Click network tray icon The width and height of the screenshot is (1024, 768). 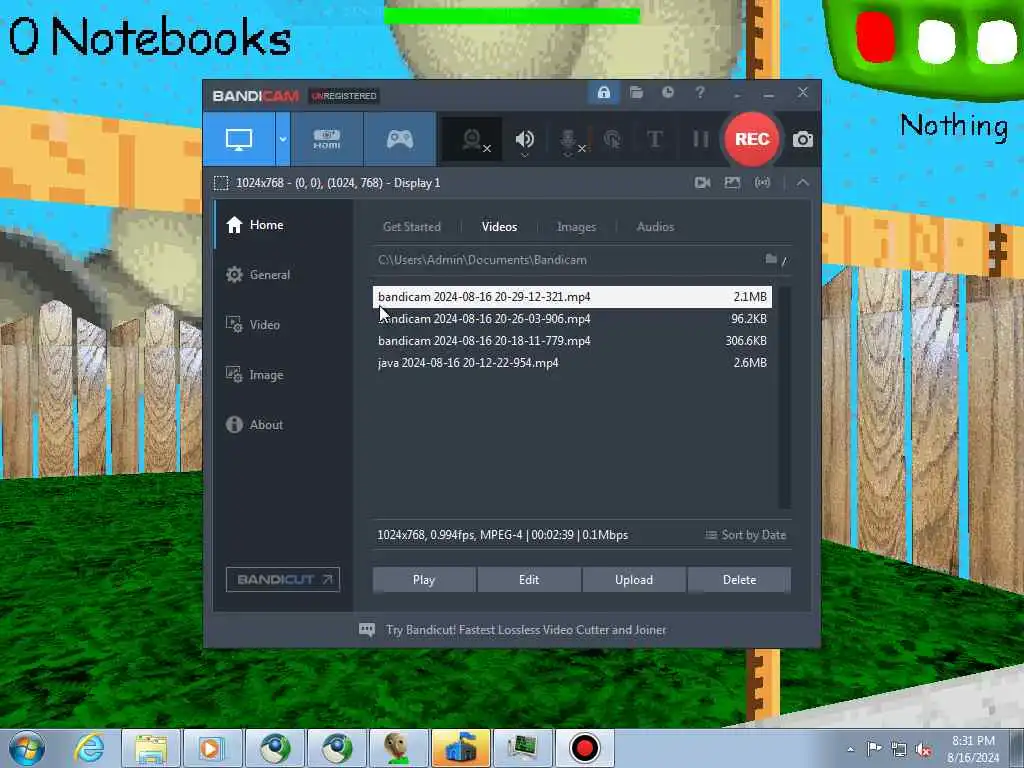pos(899,750)
